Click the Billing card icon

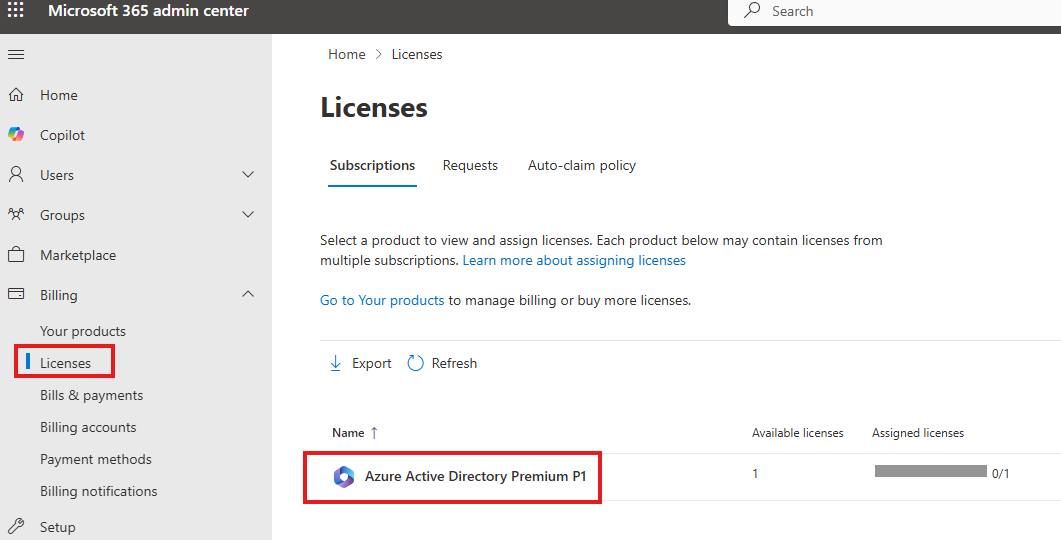pyautogui.click(x=16, y=294)
